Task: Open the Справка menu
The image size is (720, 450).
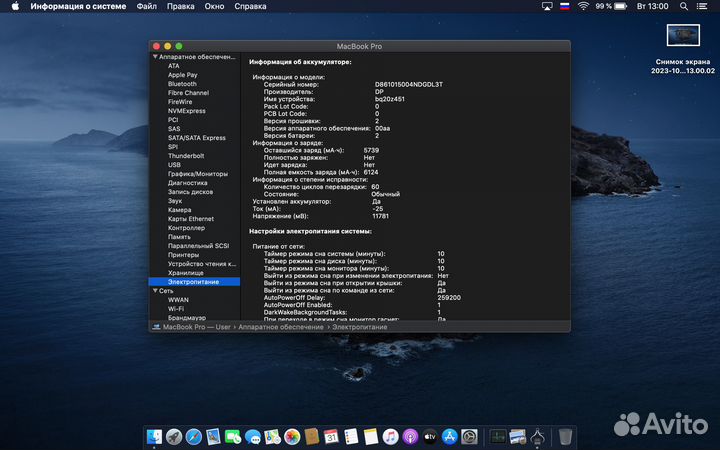Action: [x=250, y=6]
